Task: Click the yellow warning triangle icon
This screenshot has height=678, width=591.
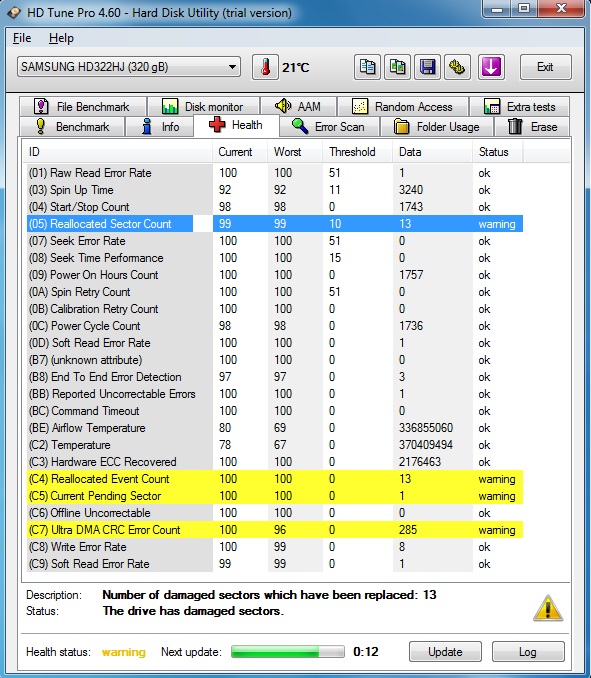Action: coord(548,608)
